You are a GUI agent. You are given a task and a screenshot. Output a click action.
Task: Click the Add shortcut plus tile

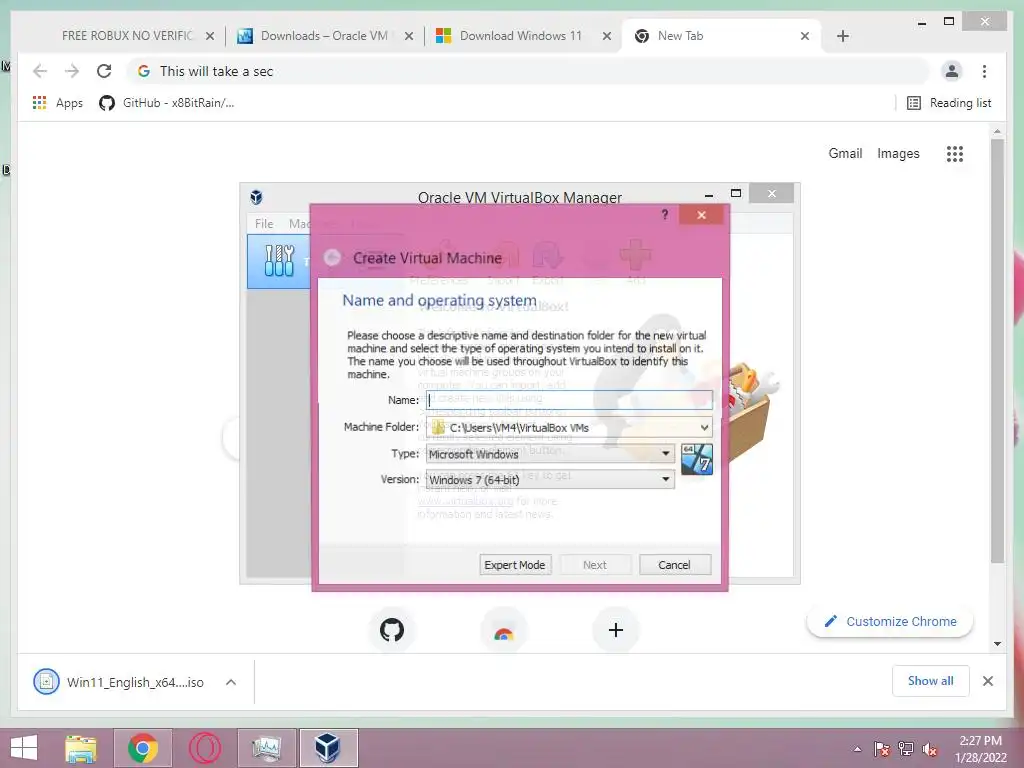[x=615, y=630]
